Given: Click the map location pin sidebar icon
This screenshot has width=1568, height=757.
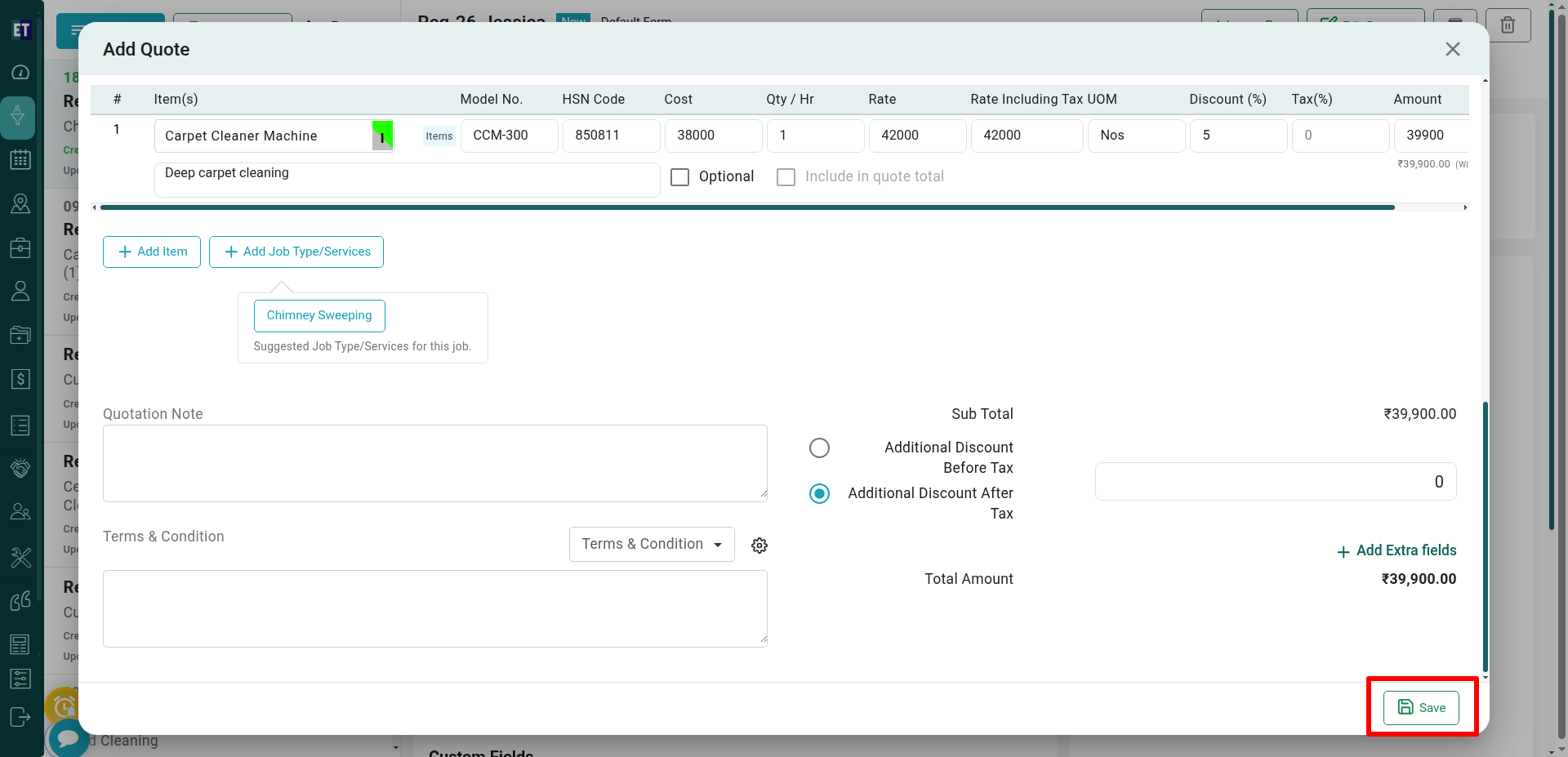Looking at the screenshot, I should click(x=20, y=204).
